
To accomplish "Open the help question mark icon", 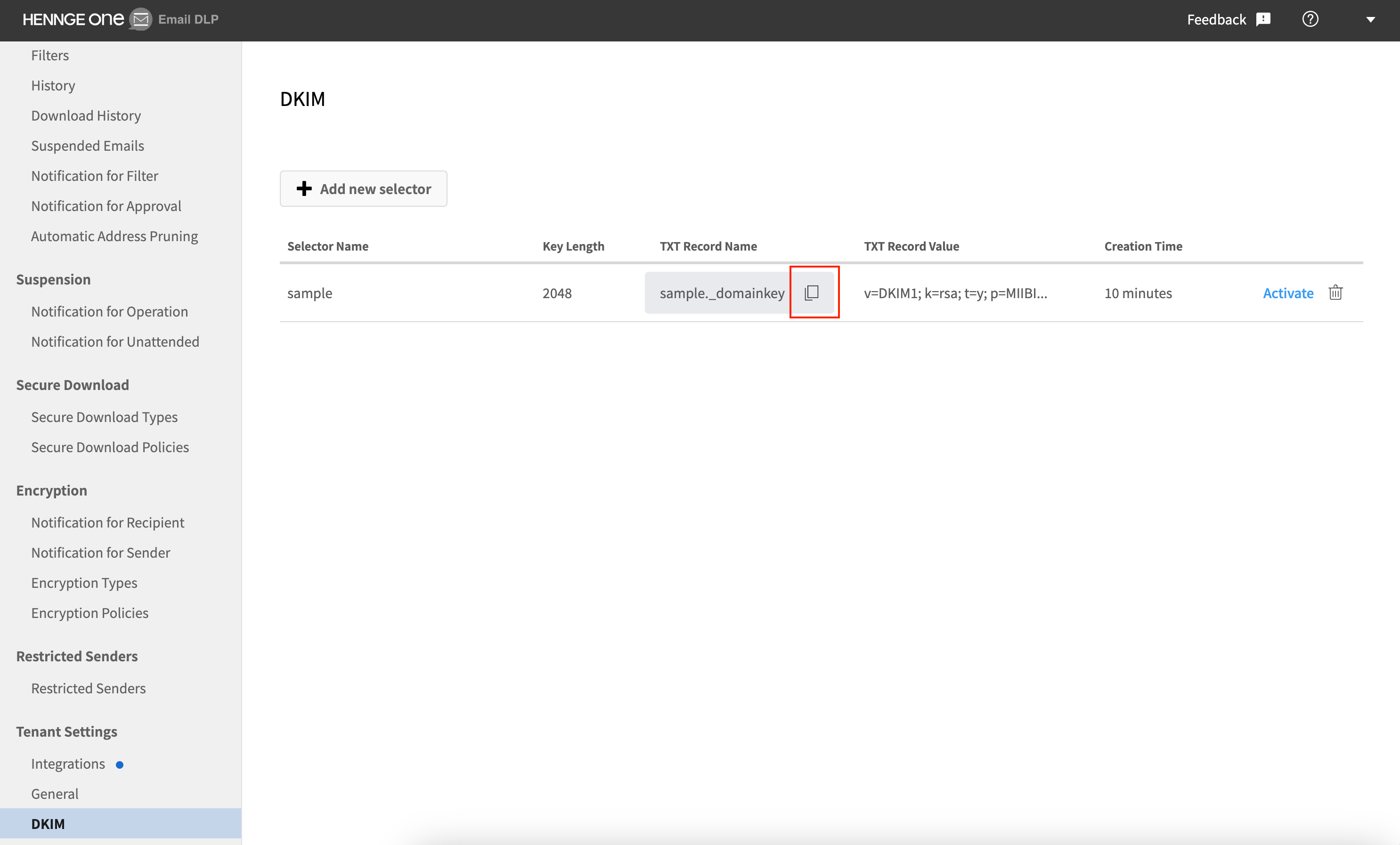I will tap(1310, 19).
